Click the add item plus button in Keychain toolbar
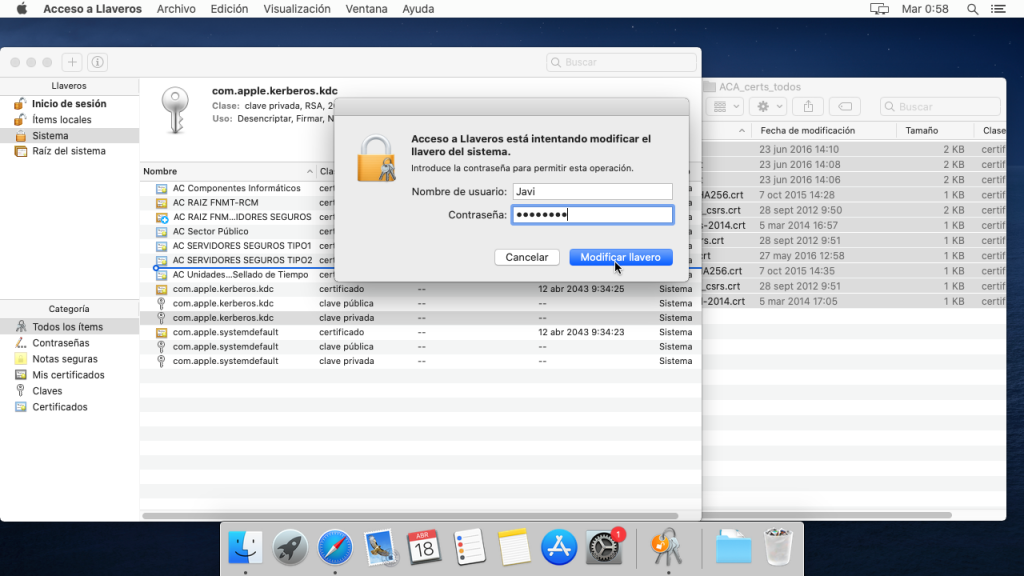The height and width of the screenshot is (576, 1024). coord(72,62)
